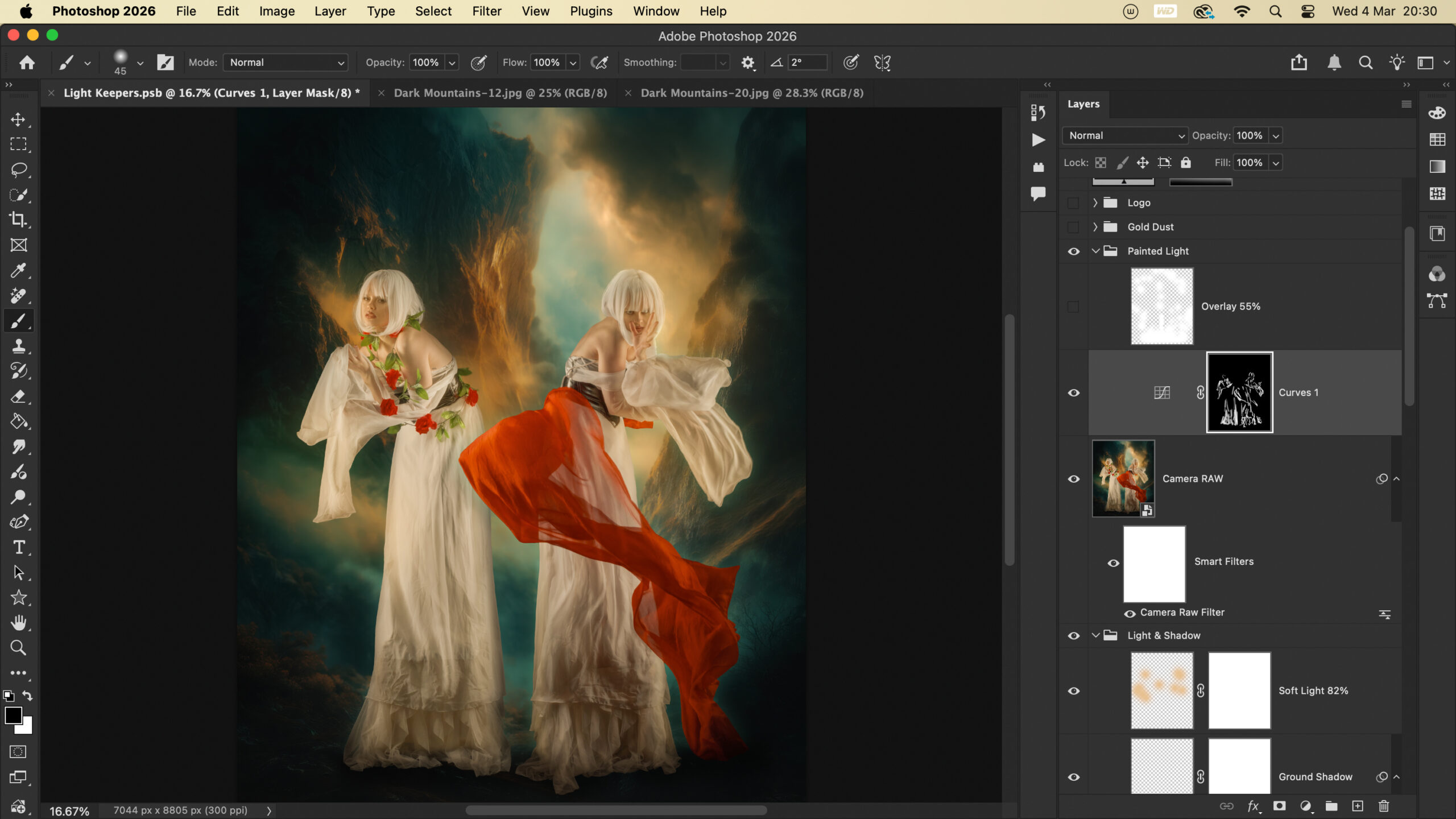
Task: Open the Filter menu
Action: (486, 11)
